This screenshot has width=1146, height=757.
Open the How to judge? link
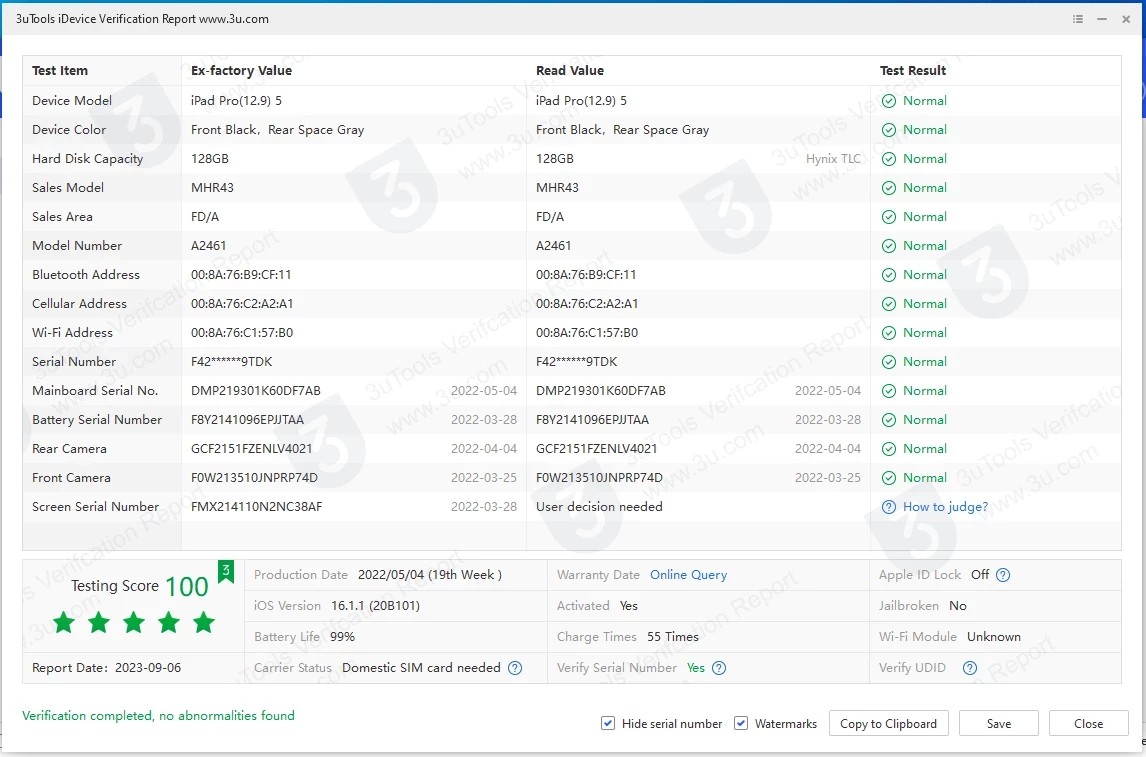click(946, 507)
